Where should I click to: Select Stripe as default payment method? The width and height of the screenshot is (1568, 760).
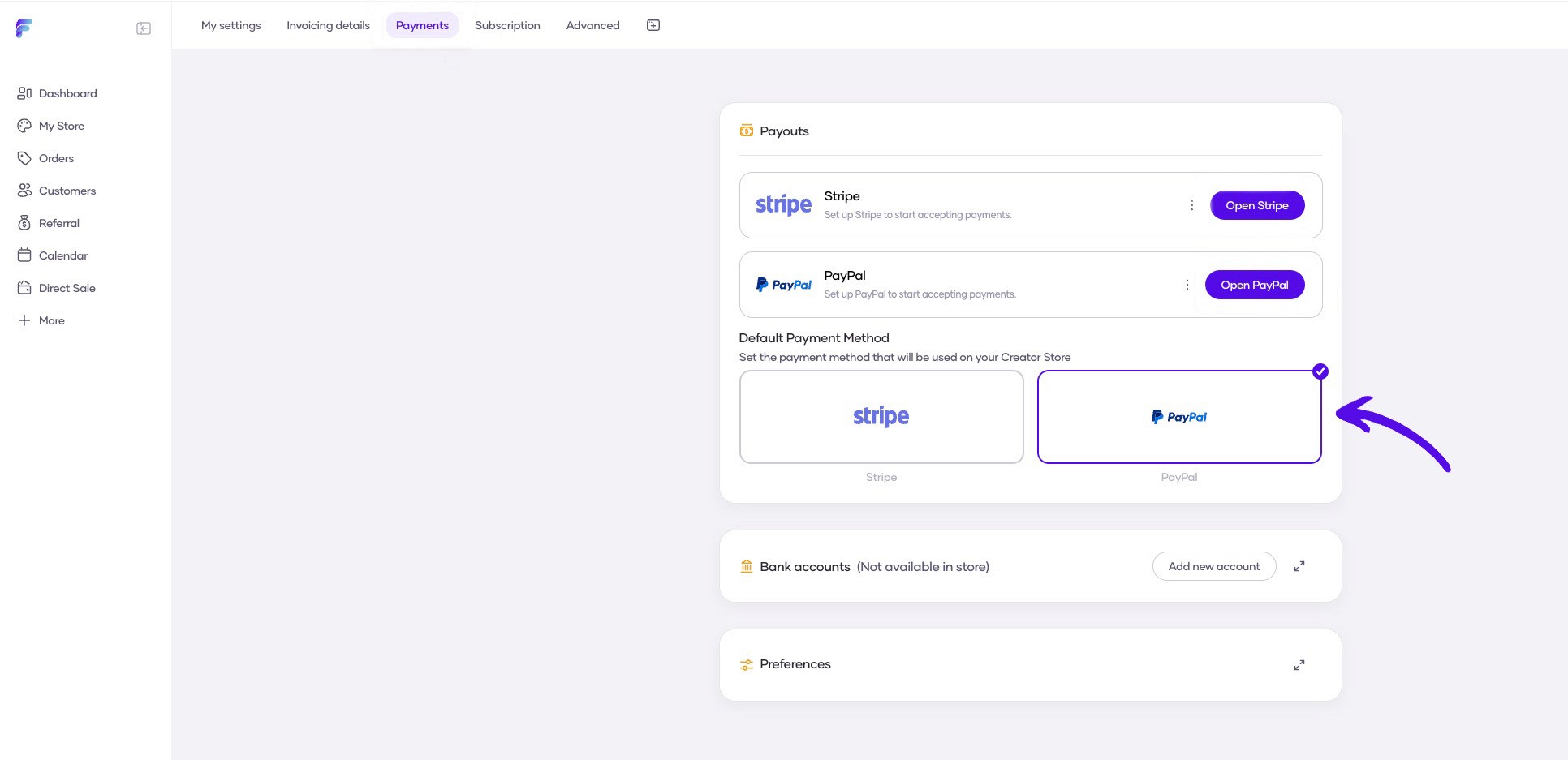click(881, 417)
